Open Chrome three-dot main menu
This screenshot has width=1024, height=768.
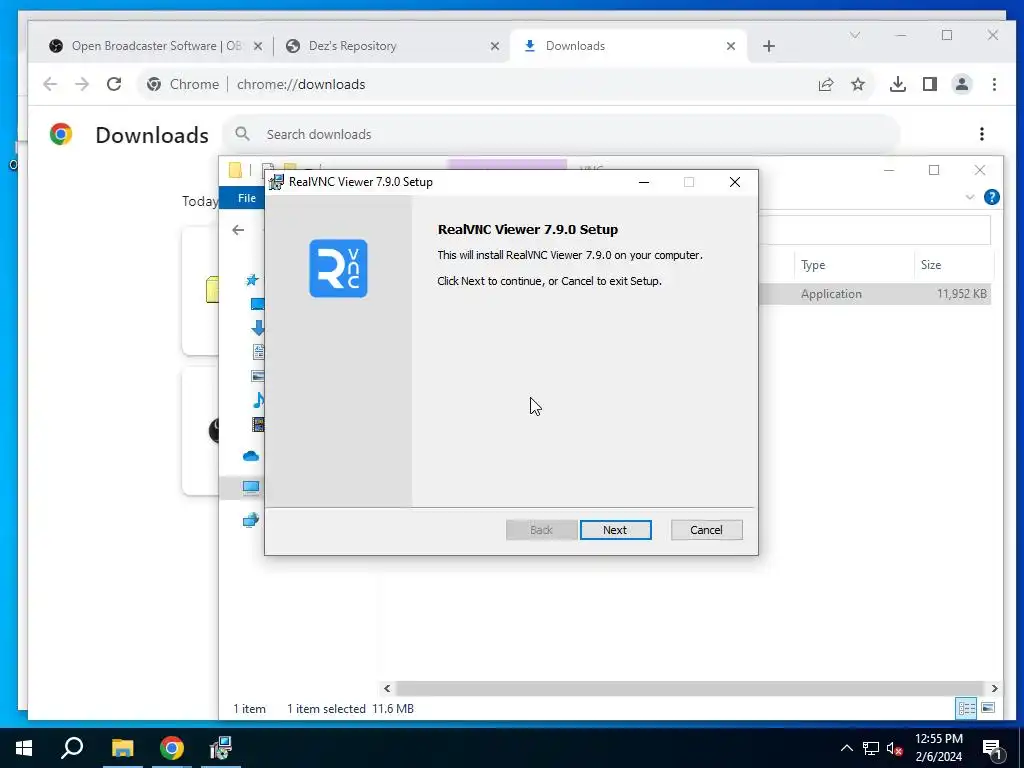click(994, 84)
